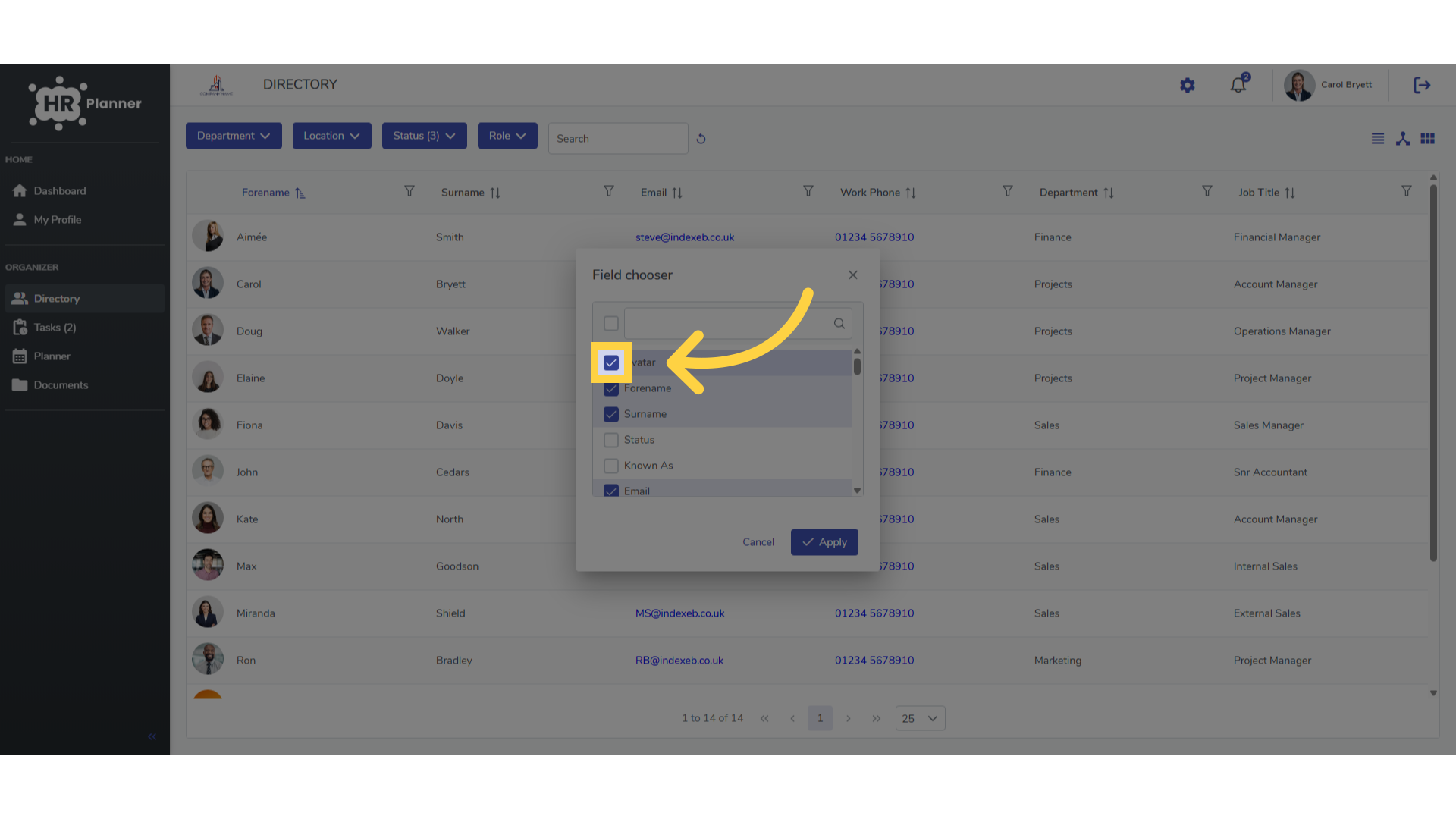Screen dimensions: 1456x819
Task: Switch to grid card view icon
Action: 1428,139
